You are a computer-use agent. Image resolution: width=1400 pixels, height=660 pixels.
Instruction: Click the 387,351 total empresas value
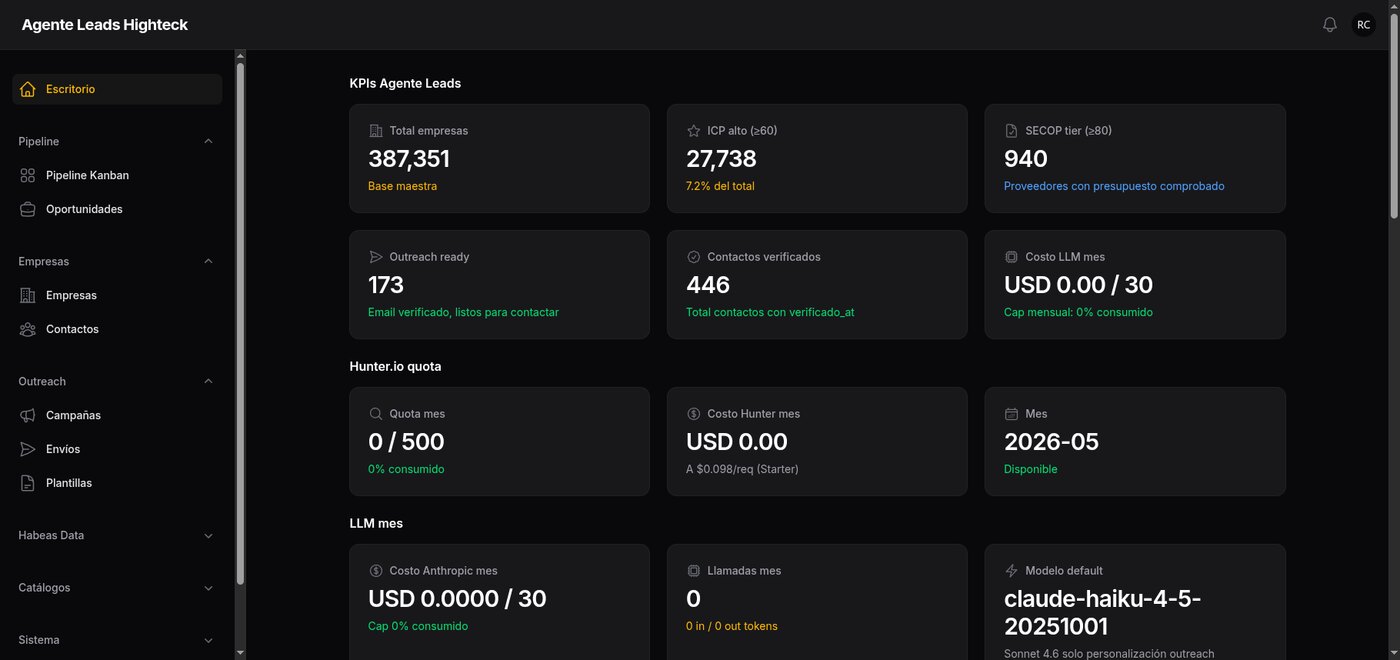[409, 159]
